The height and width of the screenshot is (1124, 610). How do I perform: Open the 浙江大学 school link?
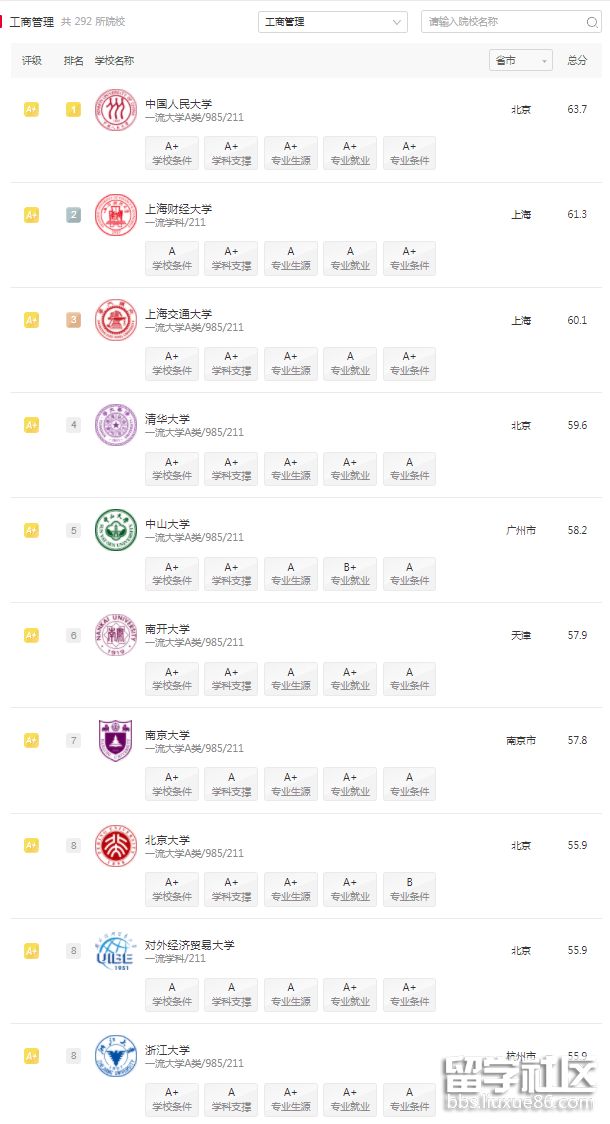[167, 1050]
